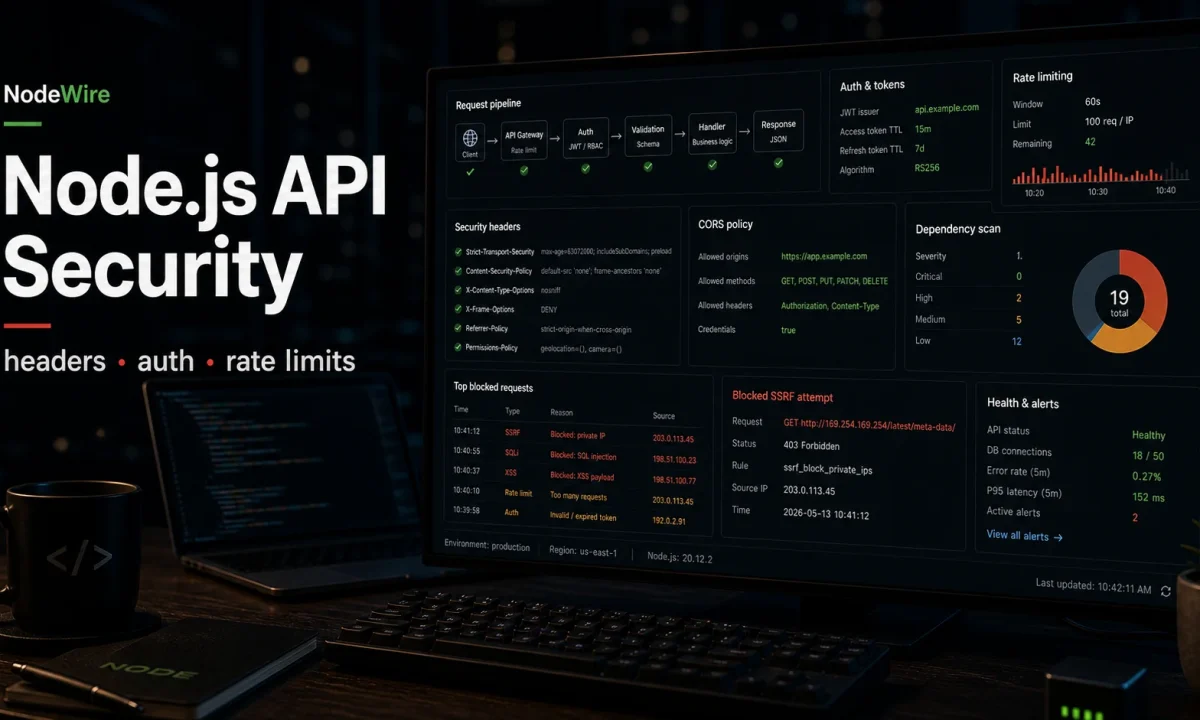Click the Low severity count 12
The width and height of the screenshot is (1200, 720).
1016,341
